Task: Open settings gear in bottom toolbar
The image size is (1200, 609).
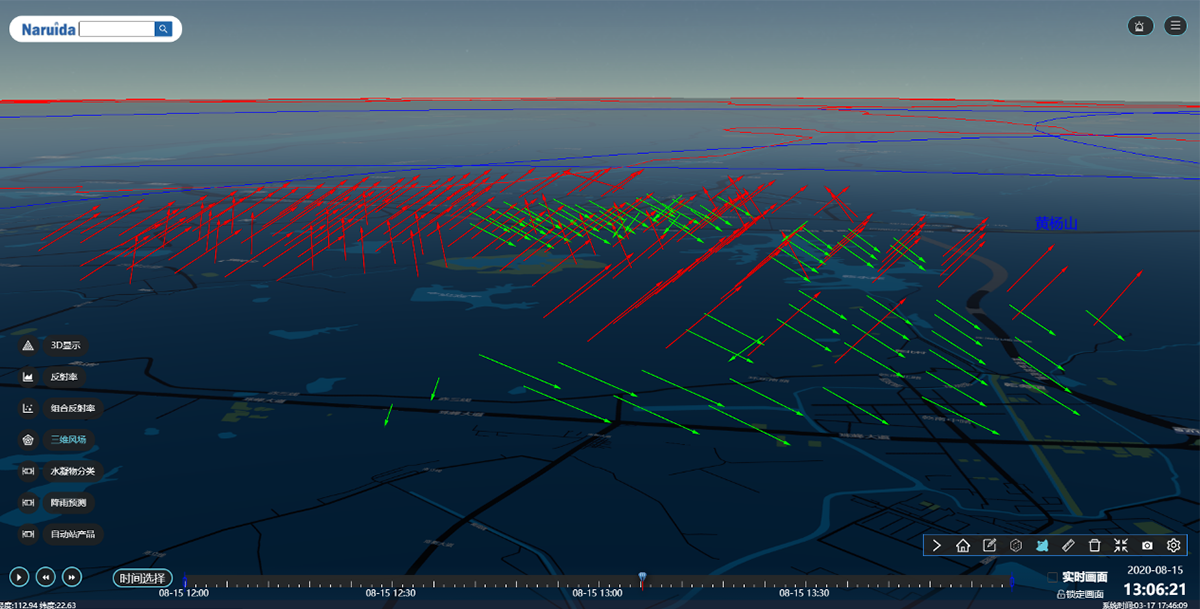Action: coord(1174,545)
